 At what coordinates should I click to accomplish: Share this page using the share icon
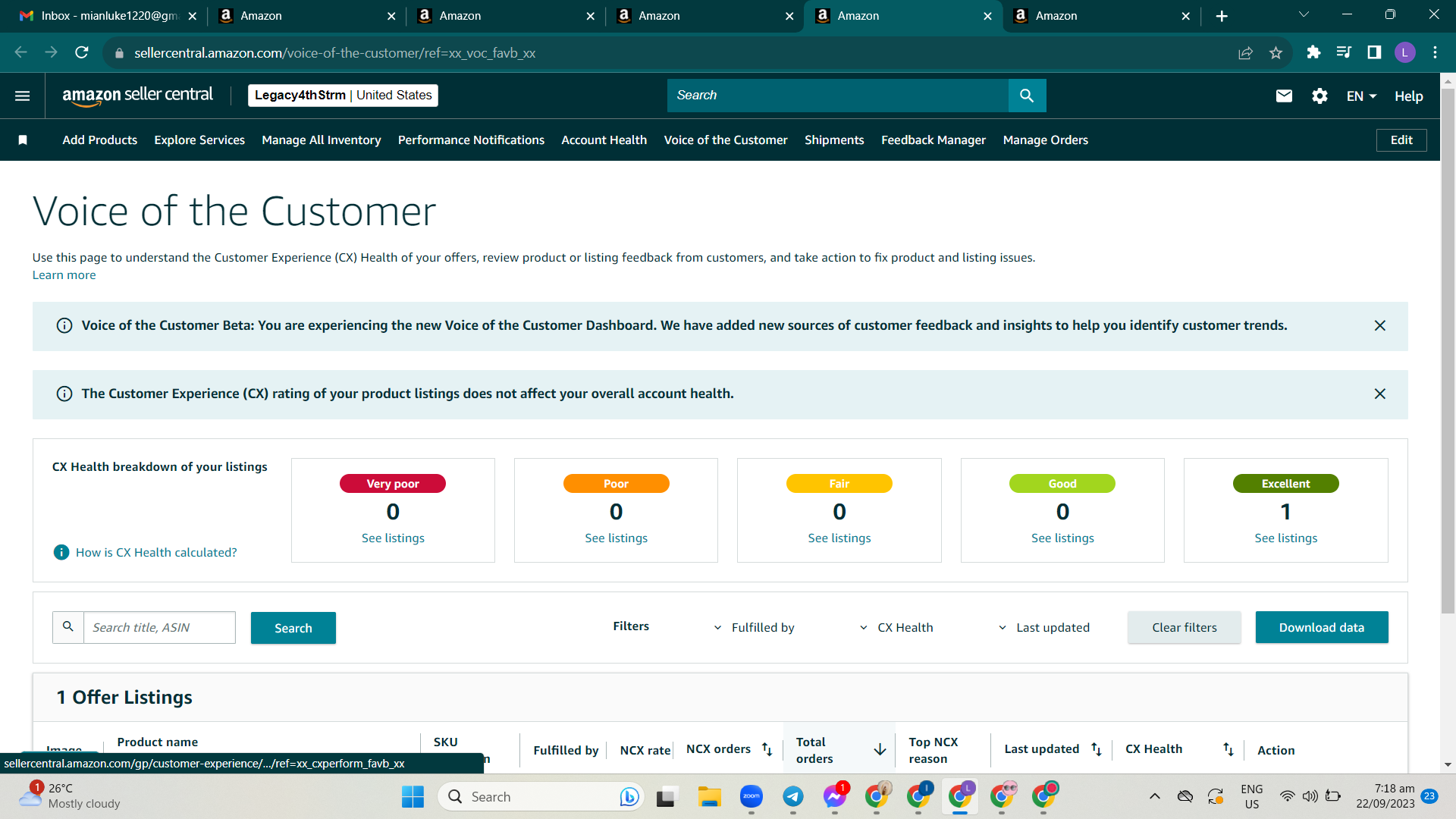pyautogui.click(x=1245, y=52)
